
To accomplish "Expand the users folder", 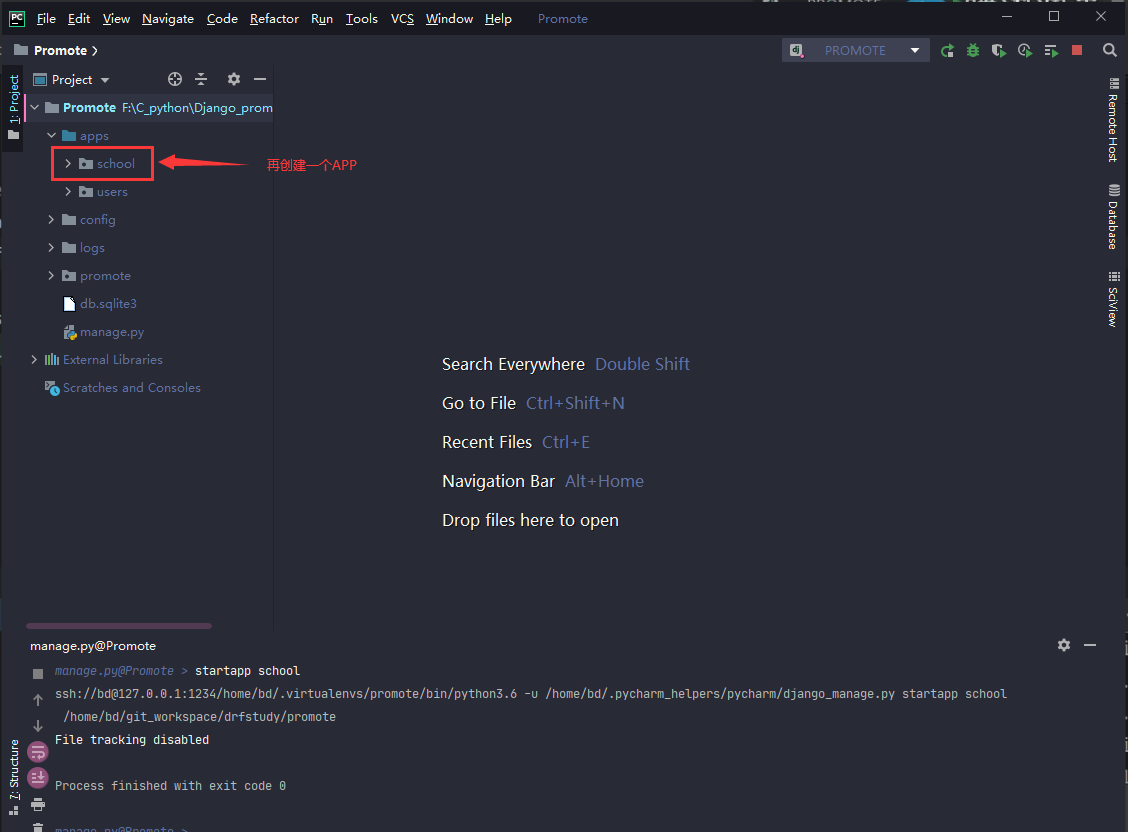I will pyautogui.click(x=68, y=191).
